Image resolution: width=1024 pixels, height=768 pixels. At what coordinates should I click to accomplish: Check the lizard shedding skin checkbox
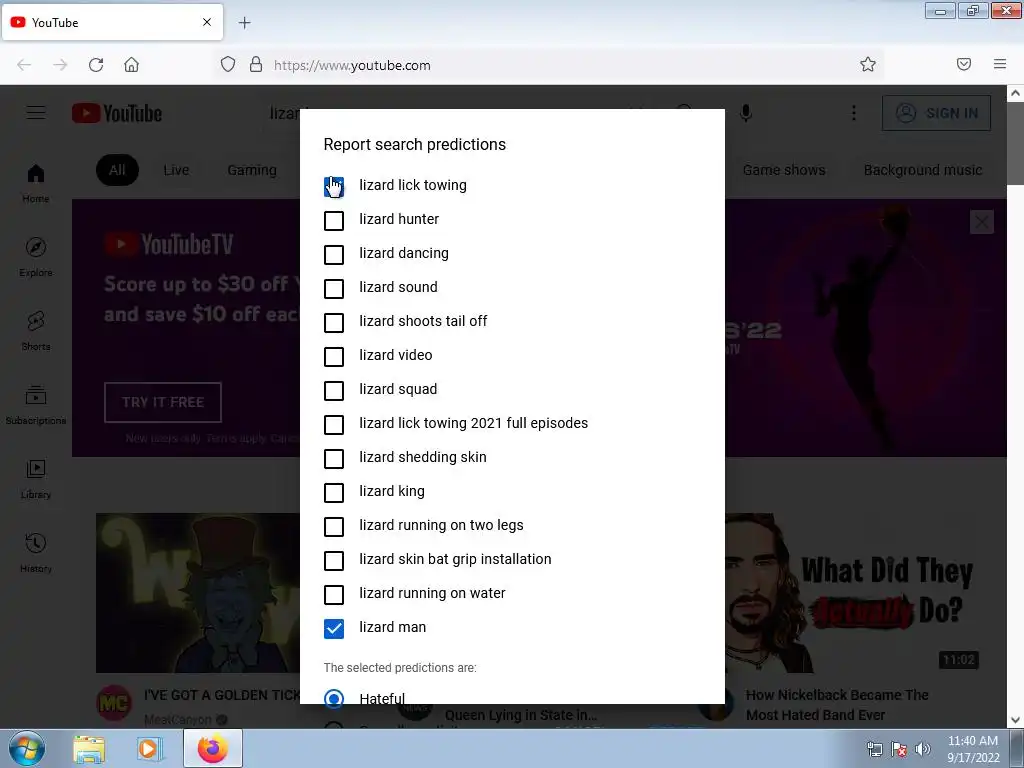[334, 458]
